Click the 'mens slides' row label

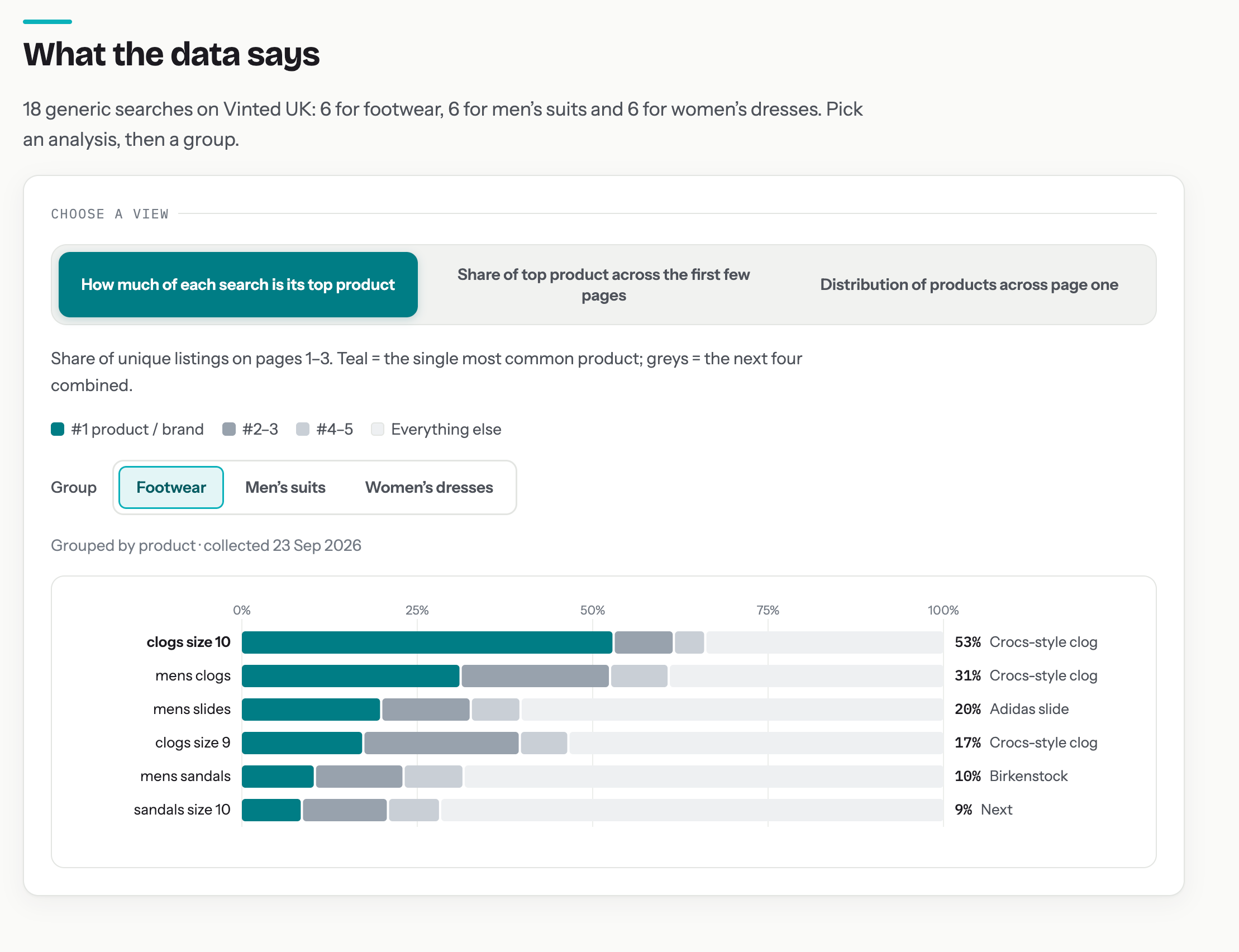point(192,709)
